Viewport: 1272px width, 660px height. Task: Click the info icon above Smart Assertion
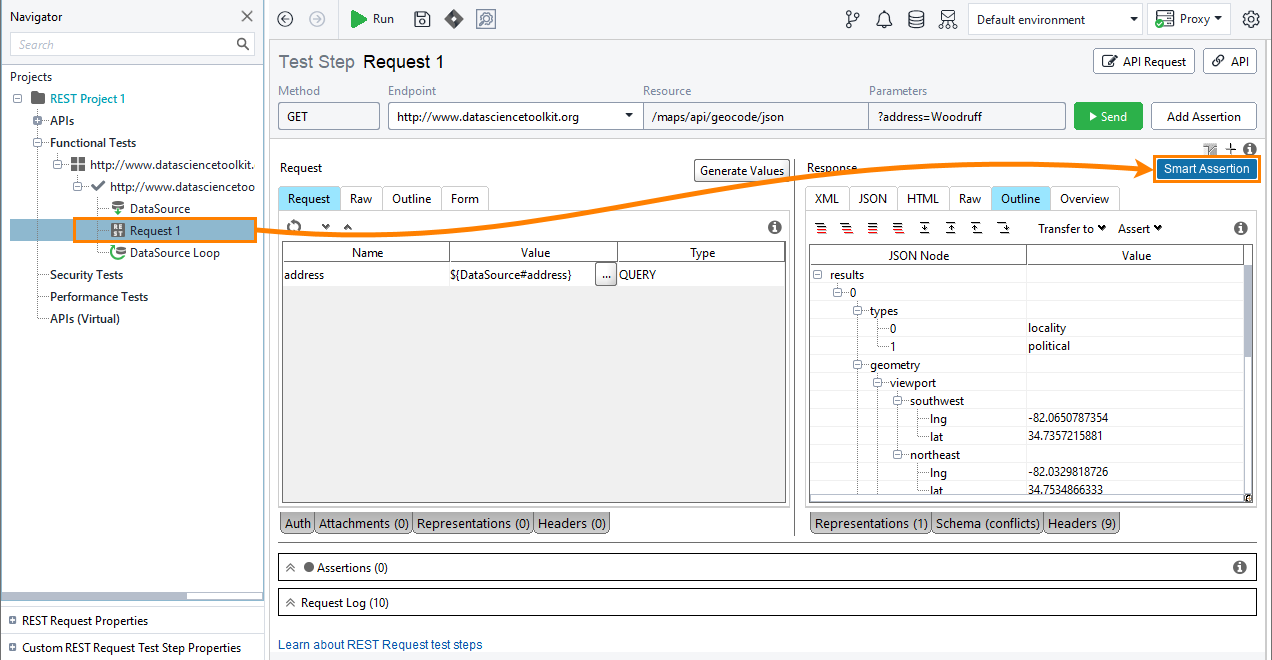(x=1250, y=149)
